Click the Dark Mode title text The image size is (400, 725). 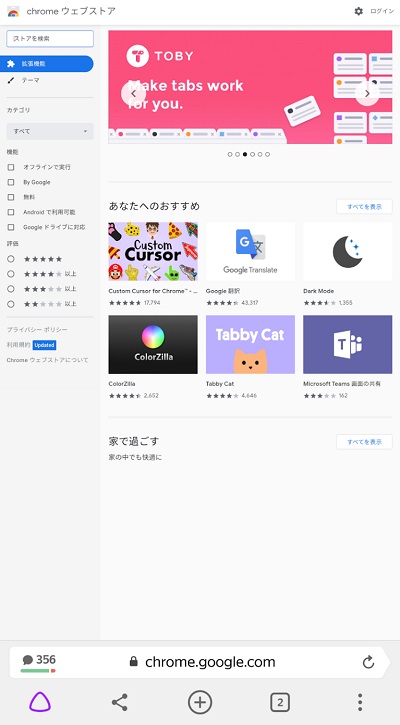point(318,291)
